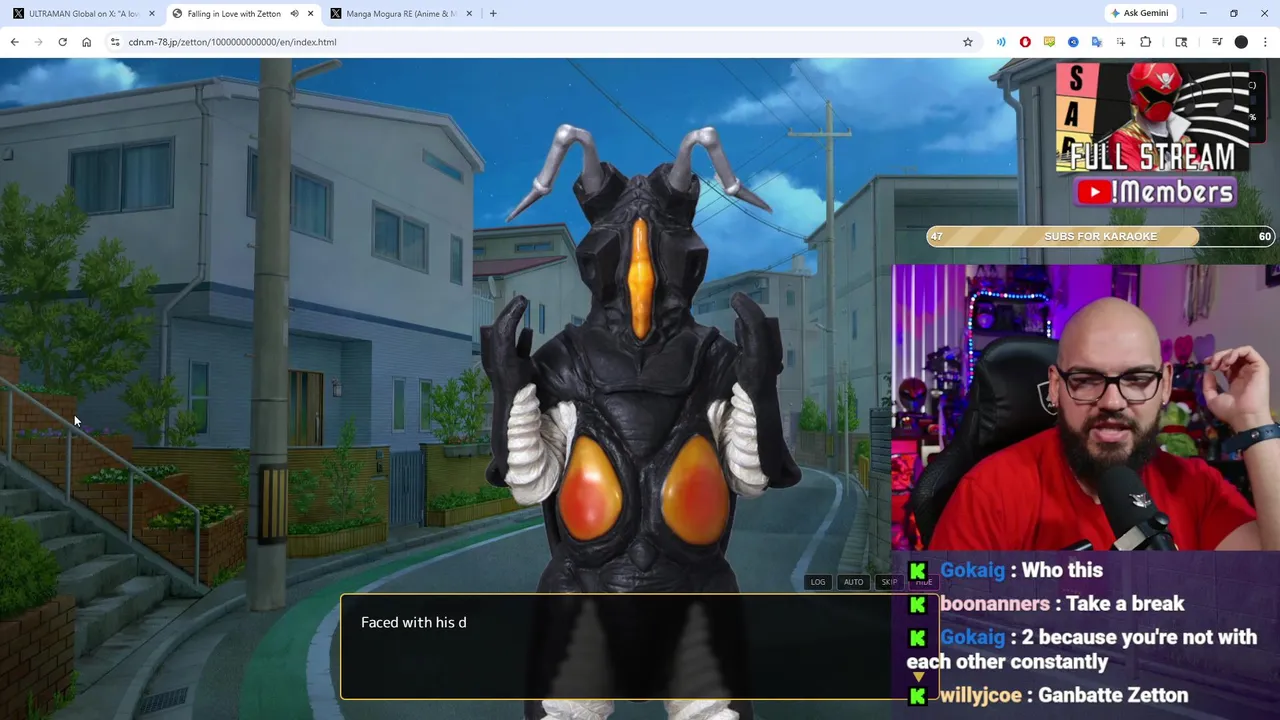This screenshot has width=1280, height=720.
Task: Open the LOG dialogue history
Action: pos(818,582)
